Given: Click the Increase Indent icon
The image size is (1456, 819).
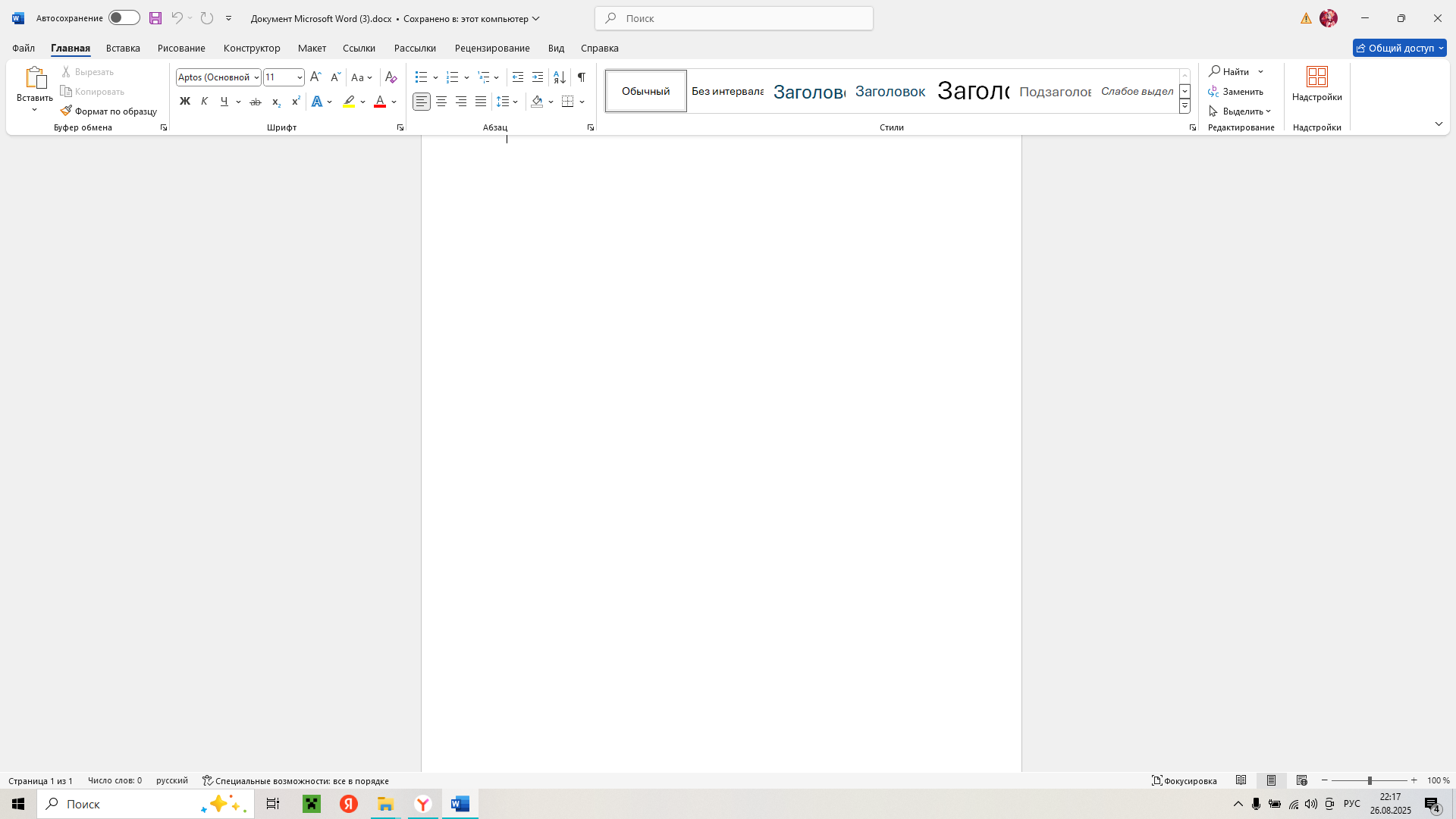Looking at the screenshot, I should (x=538, y=77).
